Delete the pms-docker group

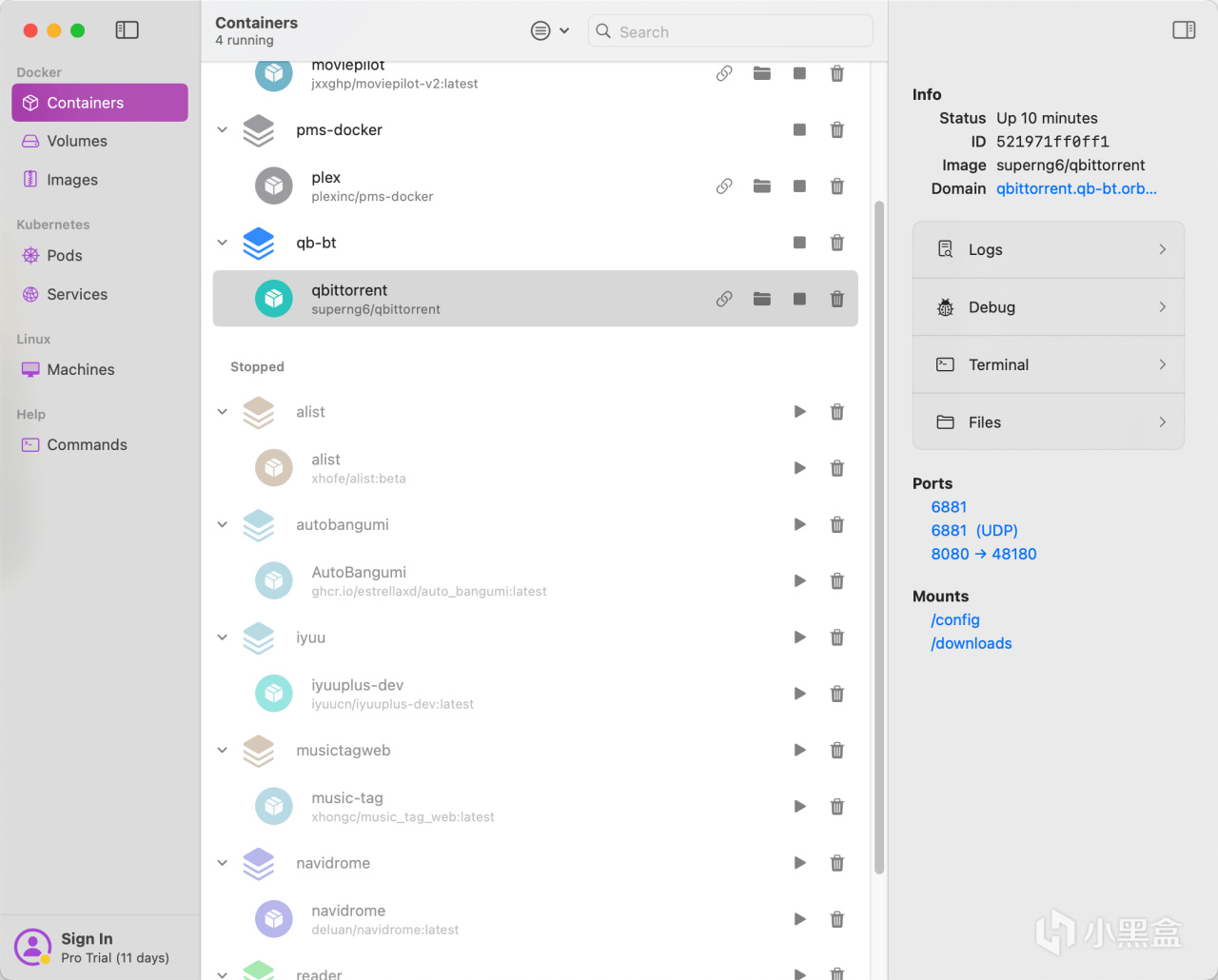click(837, 130)
